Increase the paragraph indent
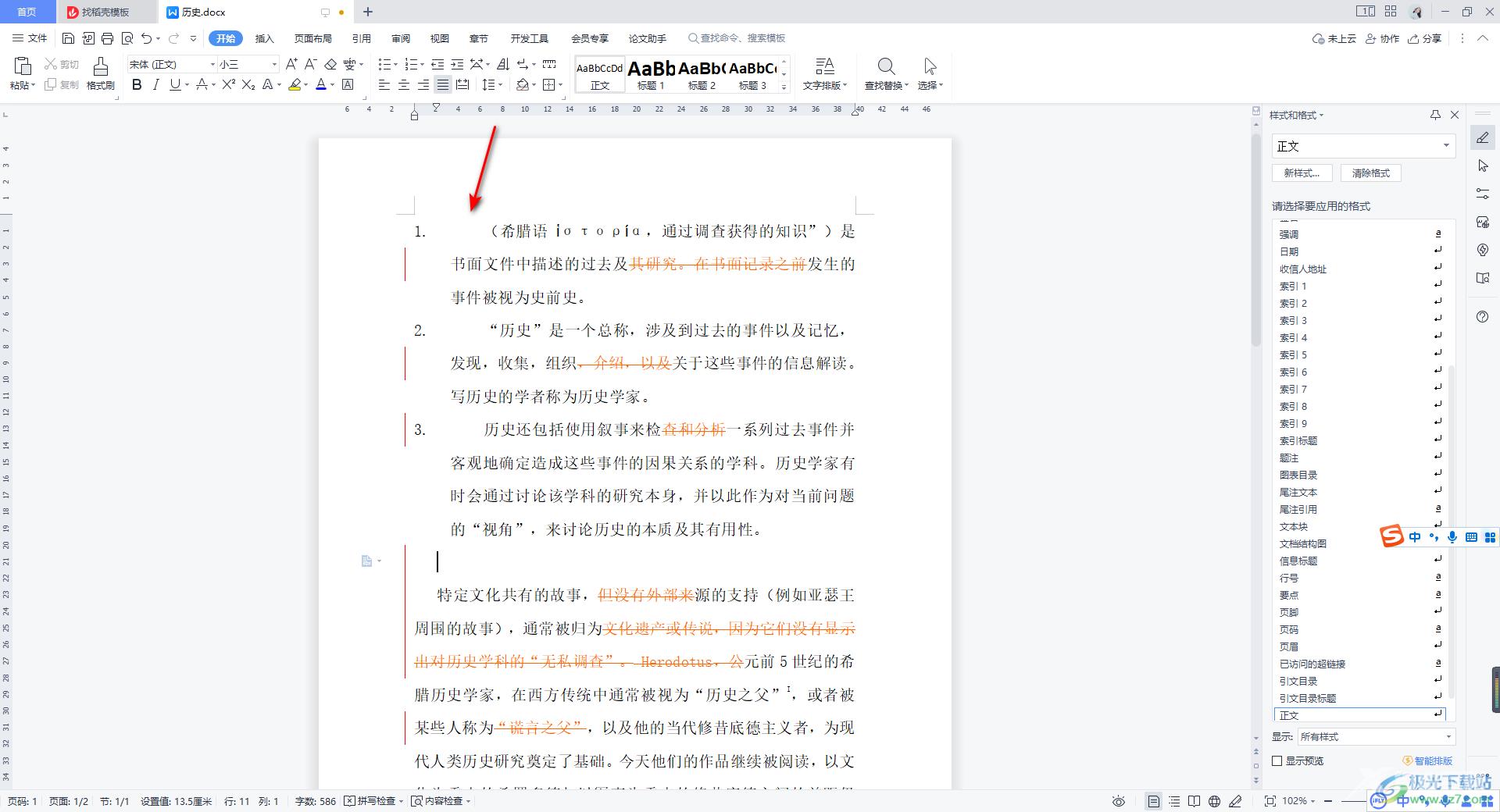The image size is (1500, 812). point(457,64)
